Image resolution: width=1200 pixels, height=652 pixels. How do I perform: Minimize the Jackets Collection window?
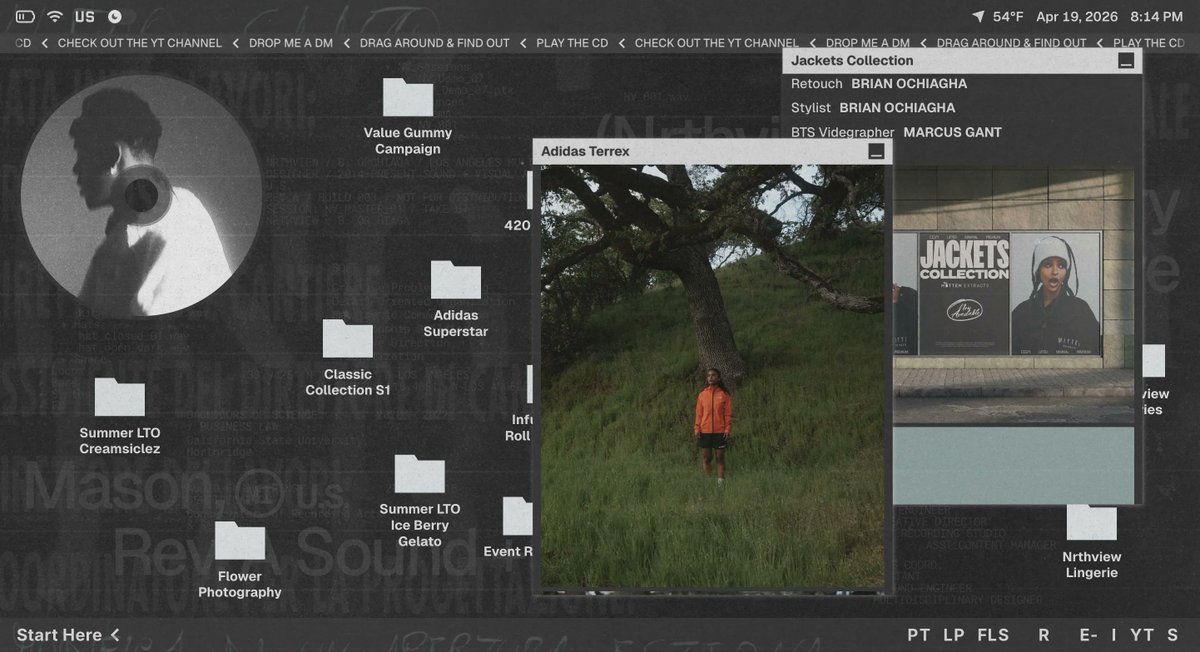coord(1126,61)
